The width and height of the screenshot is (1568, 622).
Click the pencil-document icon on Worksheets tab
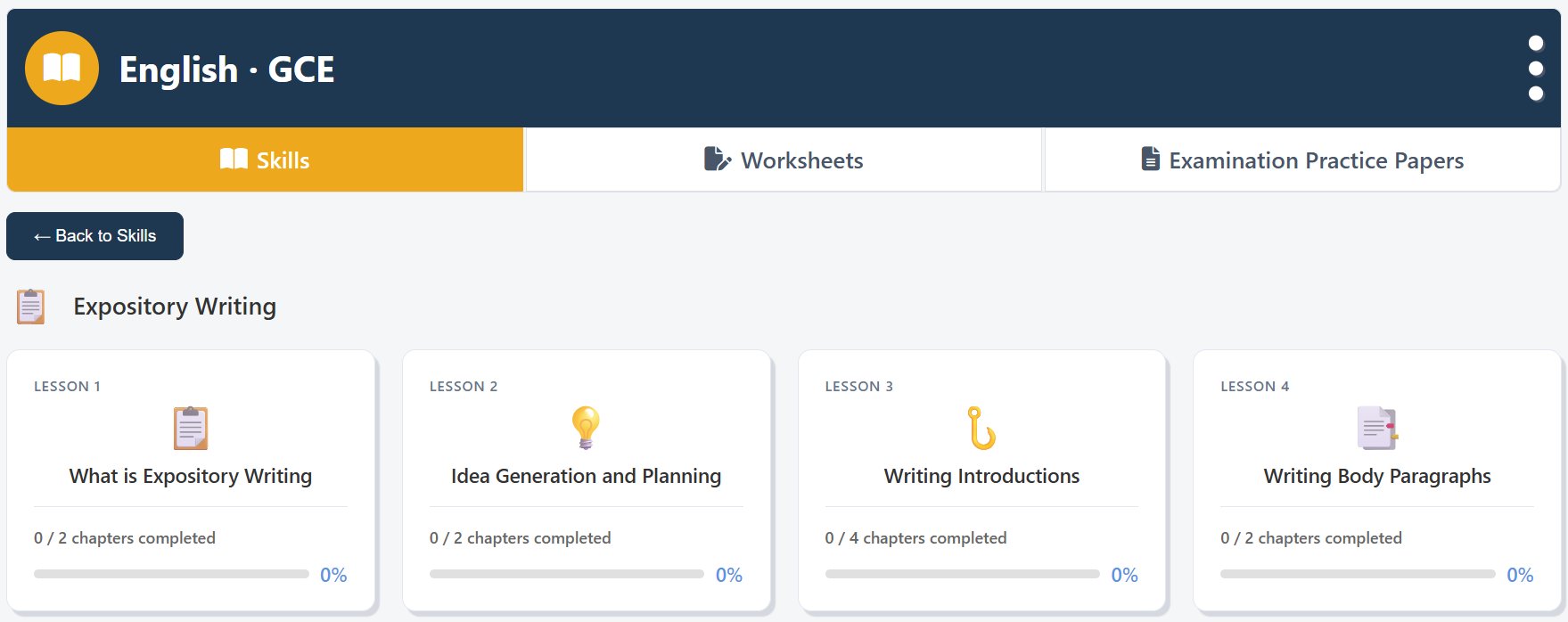pyautogui.click(x=718, y=160)
